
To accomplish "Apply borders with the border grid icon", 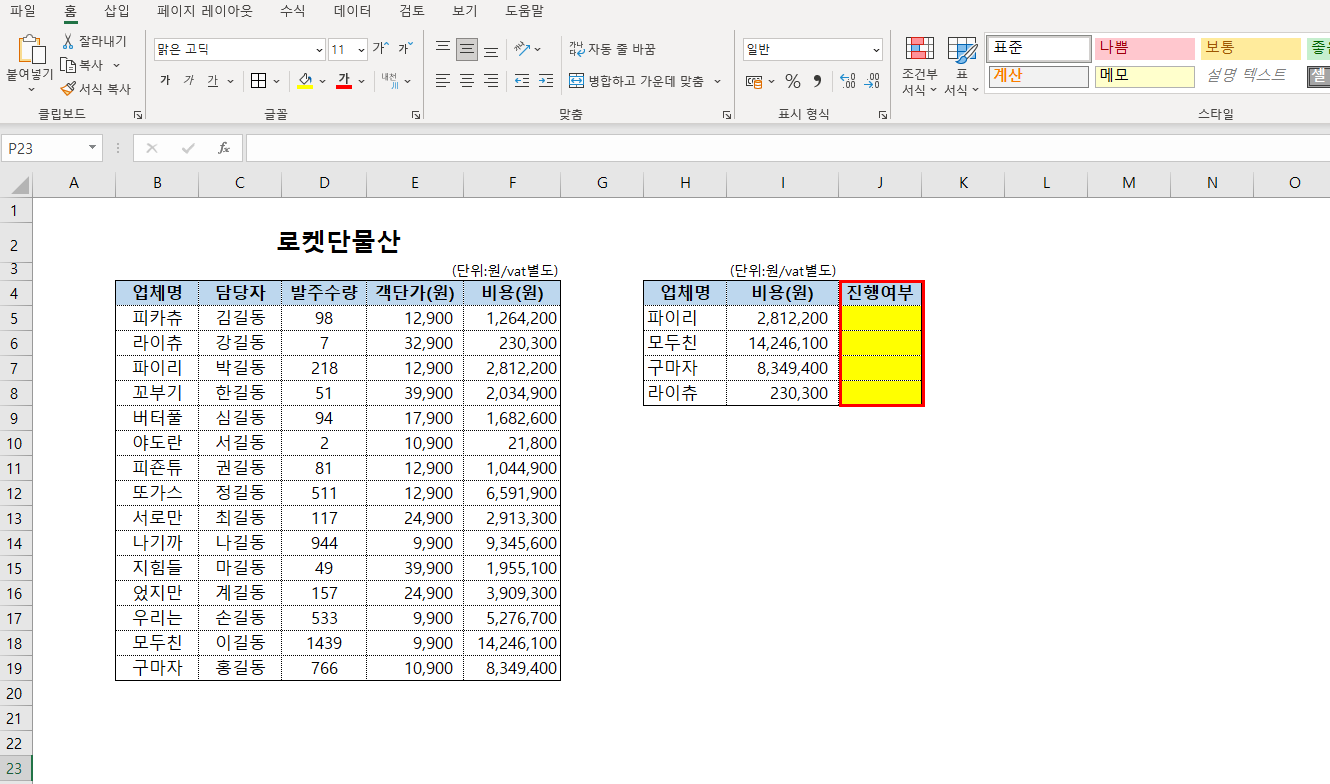I will 258,81.
